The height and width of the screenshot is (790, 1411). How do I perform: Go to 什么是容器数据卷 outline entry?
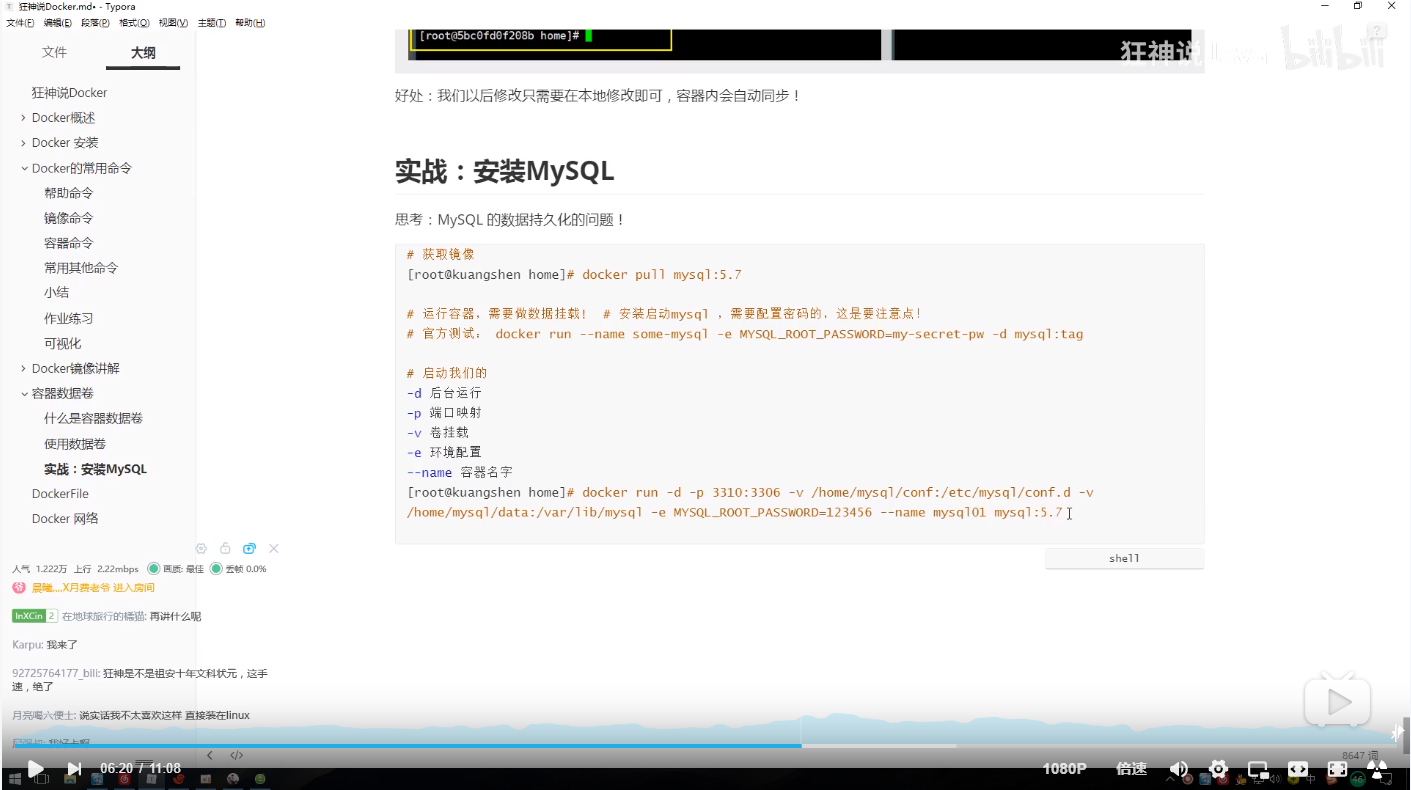(93, 419)
